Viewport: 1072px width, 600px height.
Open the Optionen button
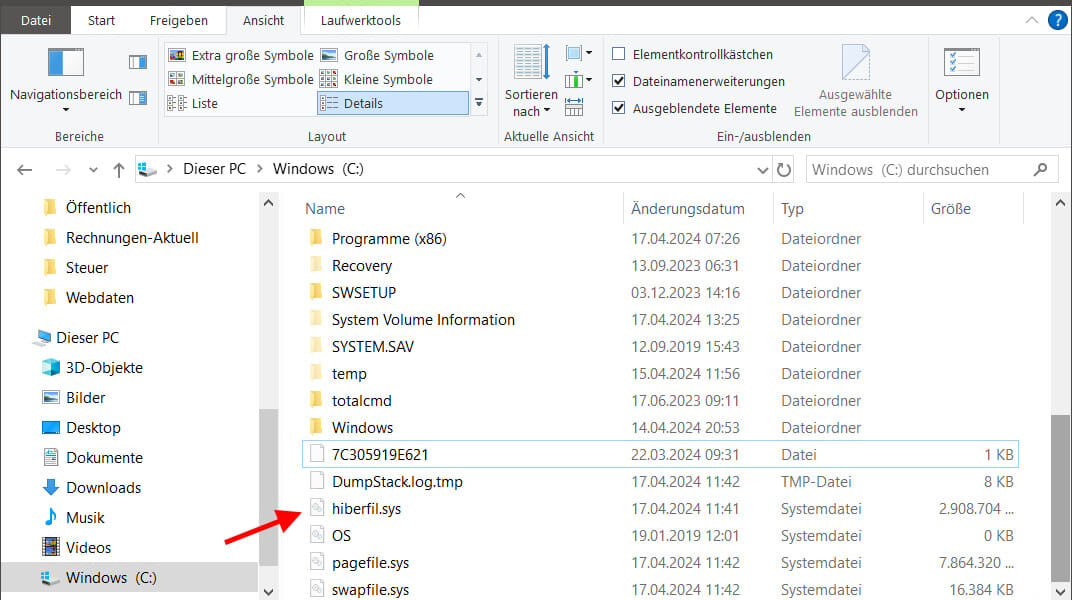962,80
